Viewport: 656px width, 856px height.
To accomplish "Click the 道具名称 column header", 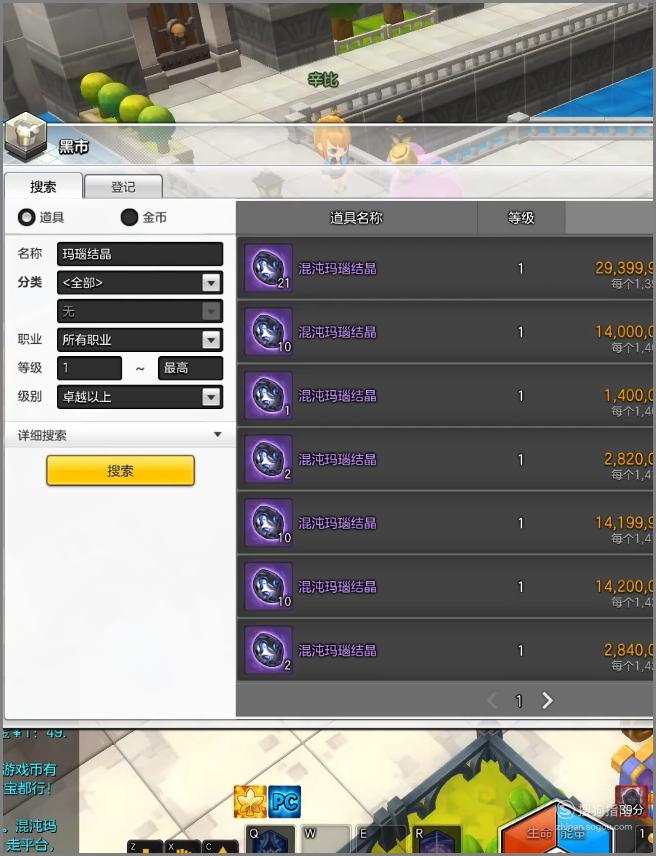I will 356,218.
